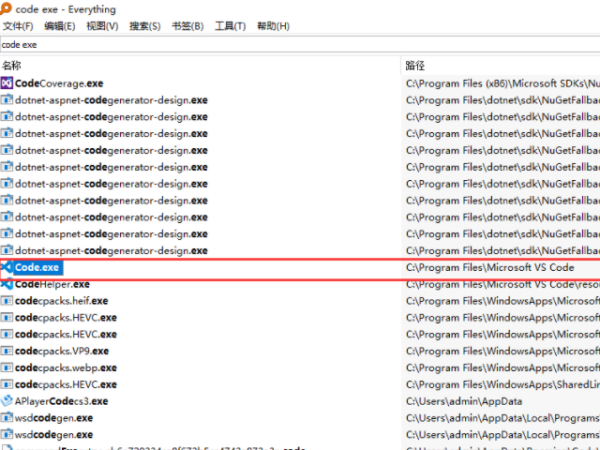
Task: Select the APlayerCodecs3.exe file name
Action: click(62, 401)
